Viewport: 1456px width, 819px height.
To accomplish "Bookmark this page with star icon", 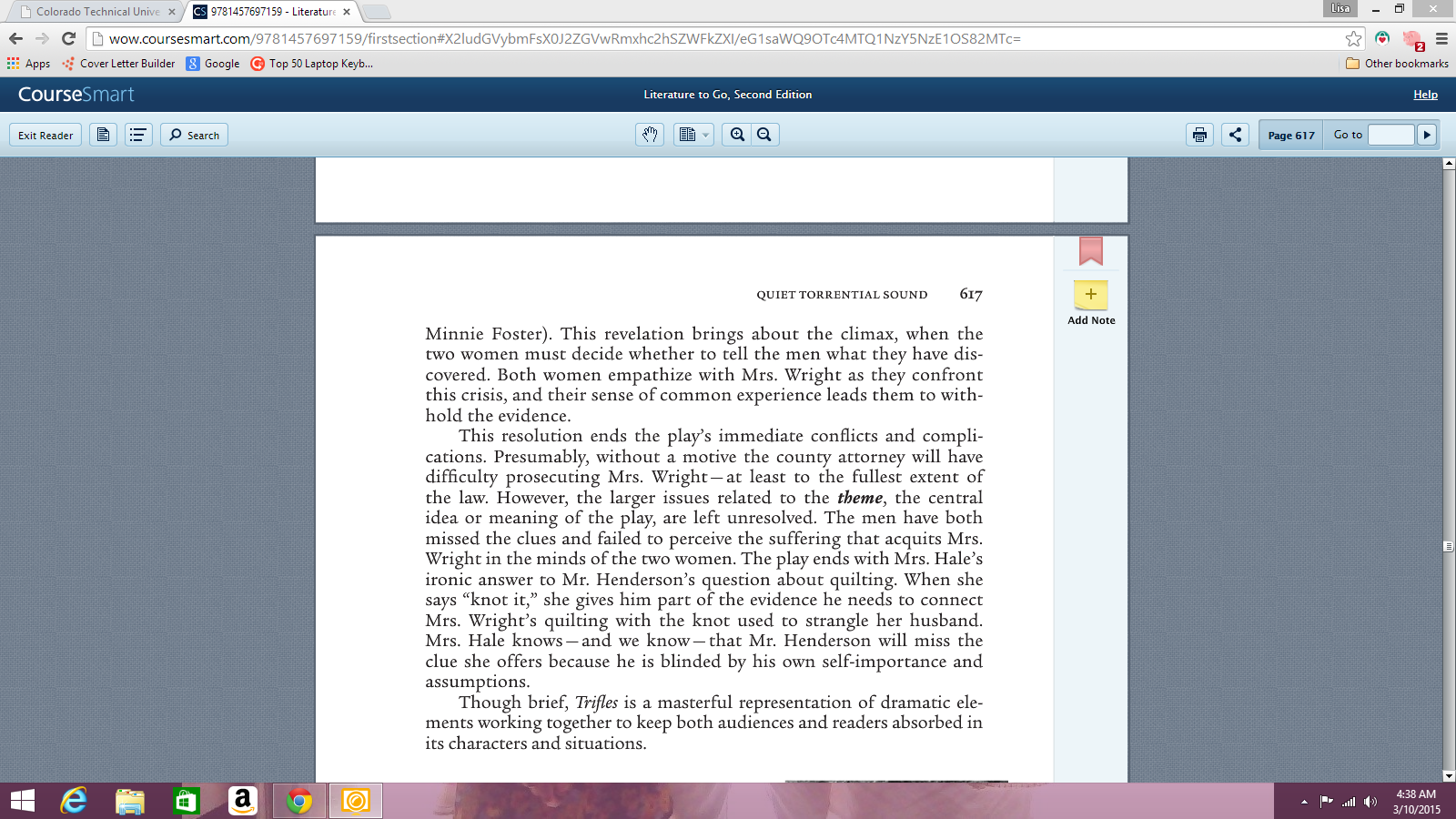I will pyautogui.click(x=1354, y=38).
